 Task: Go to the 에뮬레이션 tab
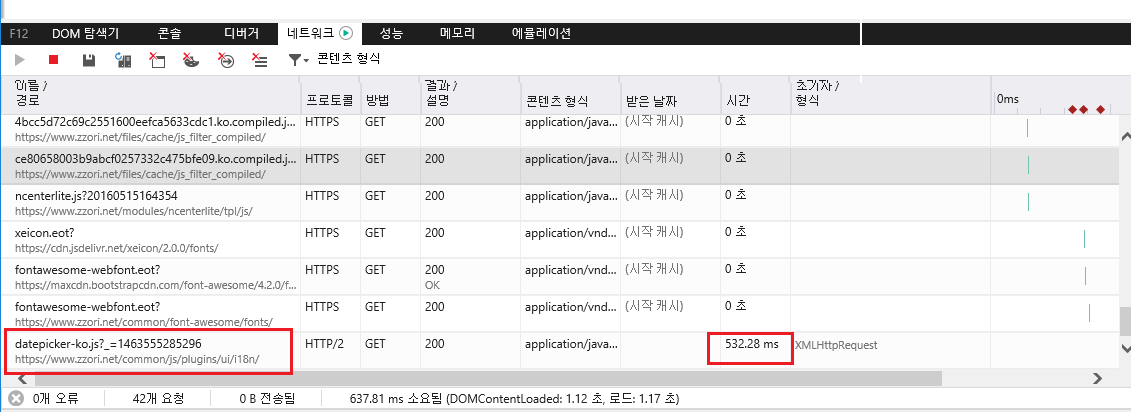point(541,33)
